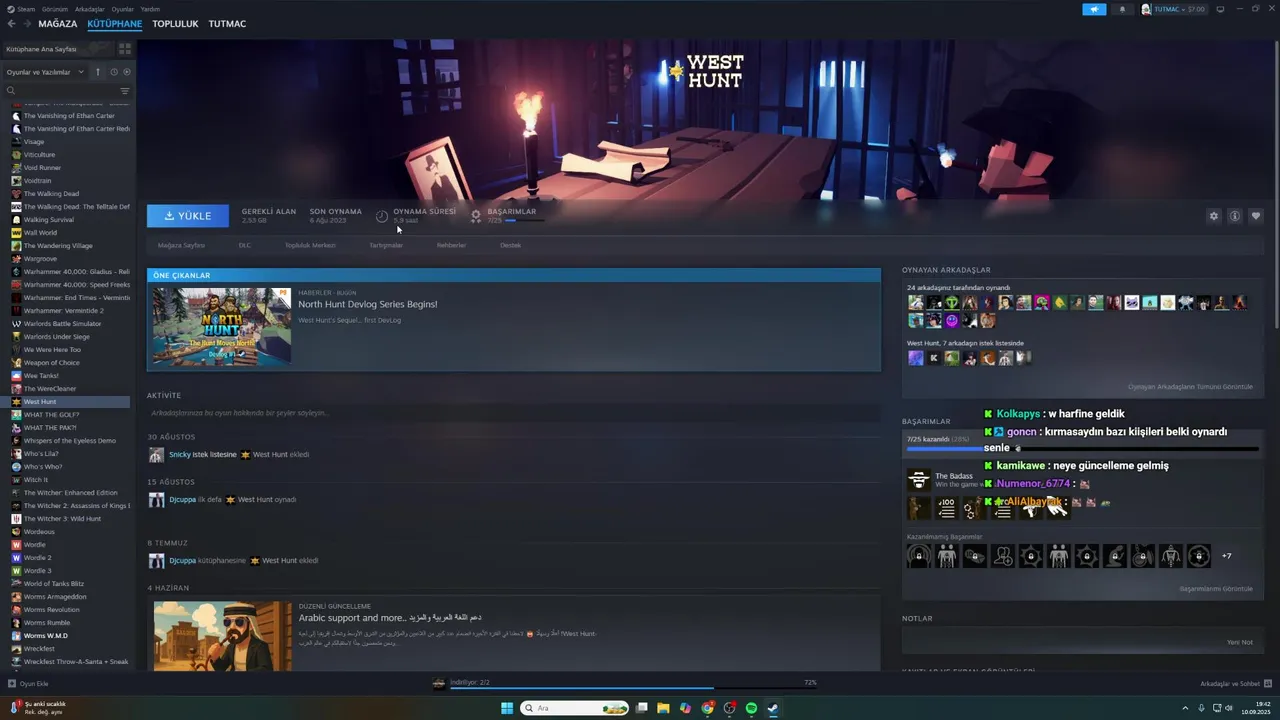
Task: Open the Oyunlar menu
Action: coord(122,9)
